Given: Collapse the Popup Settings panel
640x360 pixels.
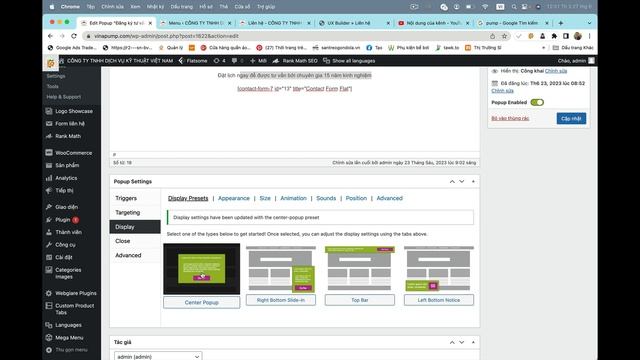Looking at the screenshot, I should [x=473, y=181].
